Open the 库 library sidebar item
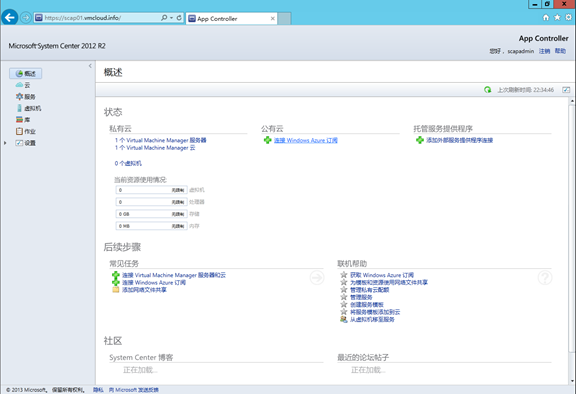 coord(23,120)
